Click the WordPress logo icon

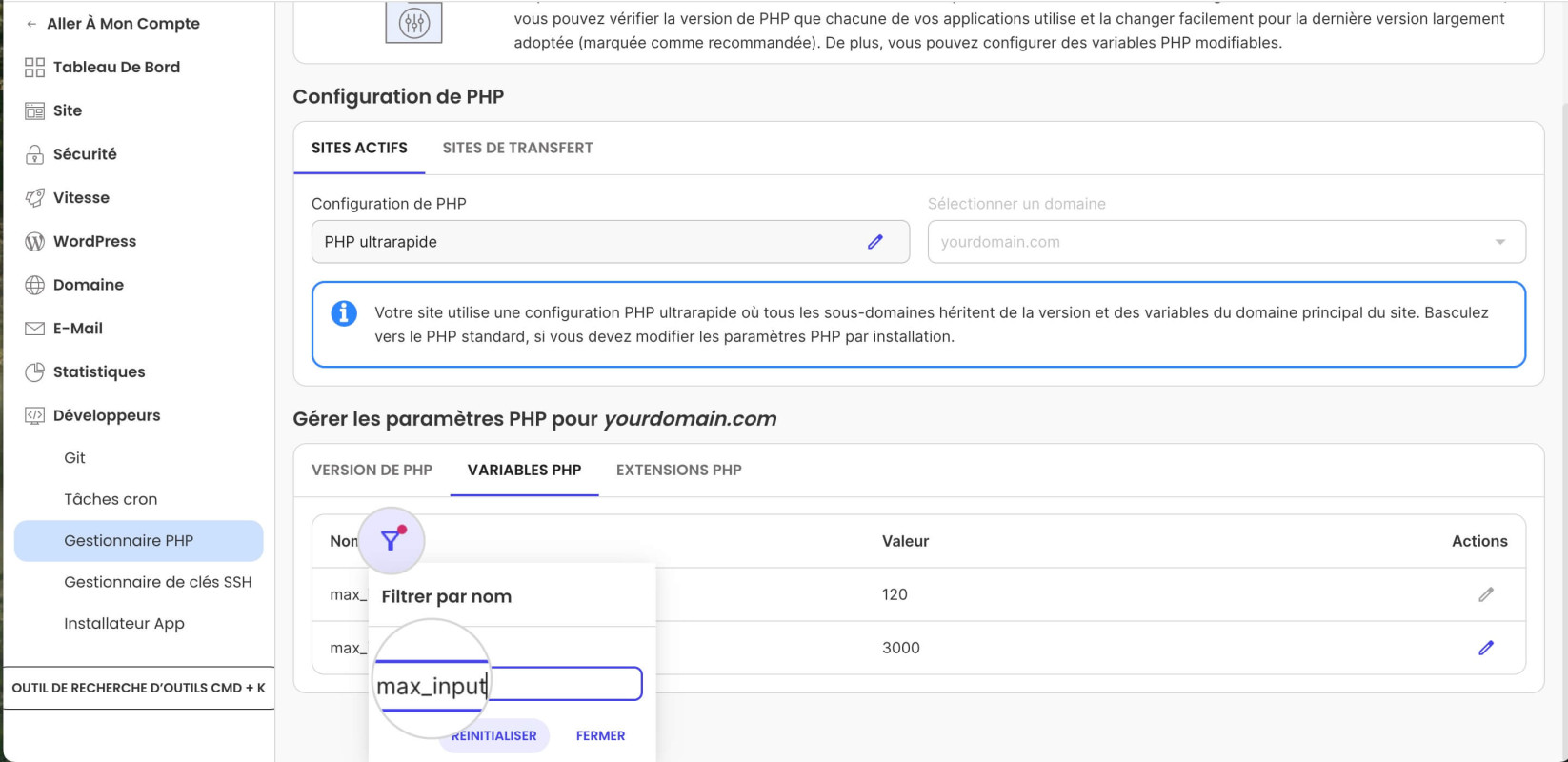click(34, 242)
